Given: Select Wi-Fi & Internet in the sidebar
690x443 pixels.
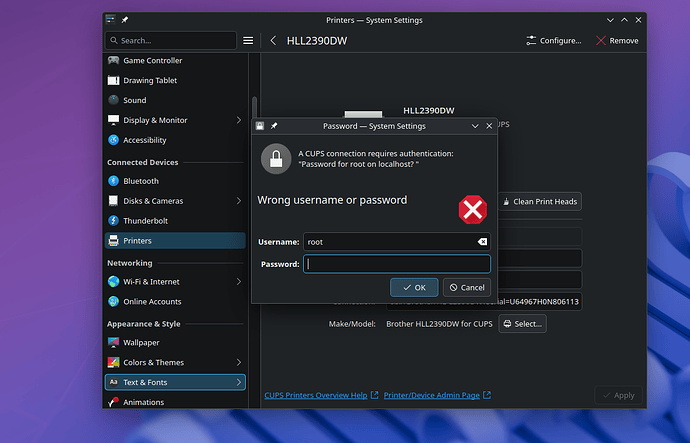Looking at the screenshot, I should [151, 282].
